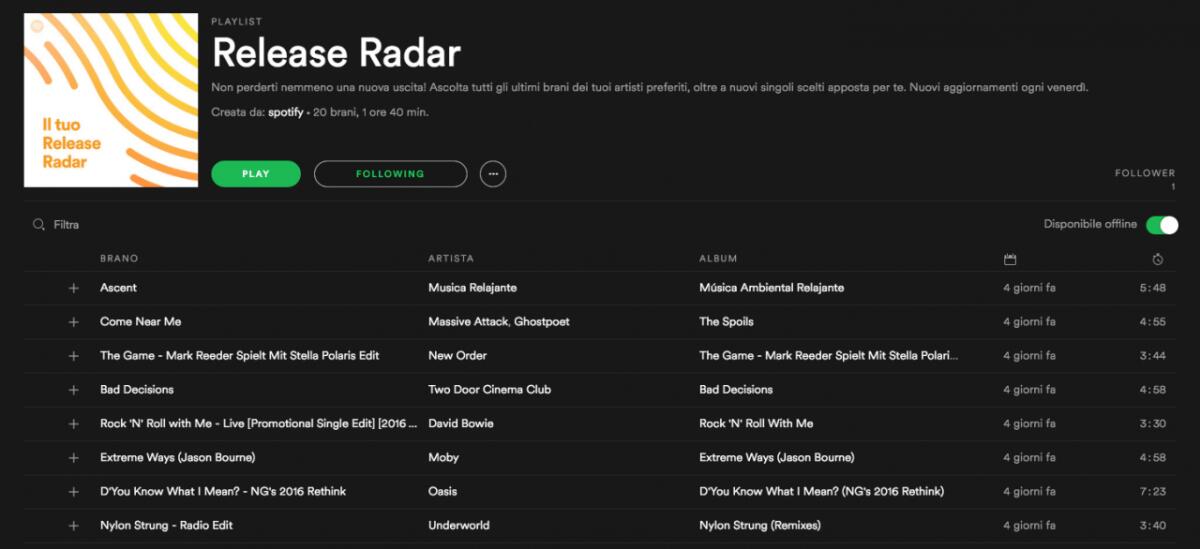Open the three-dots more options button

(492, 174)
